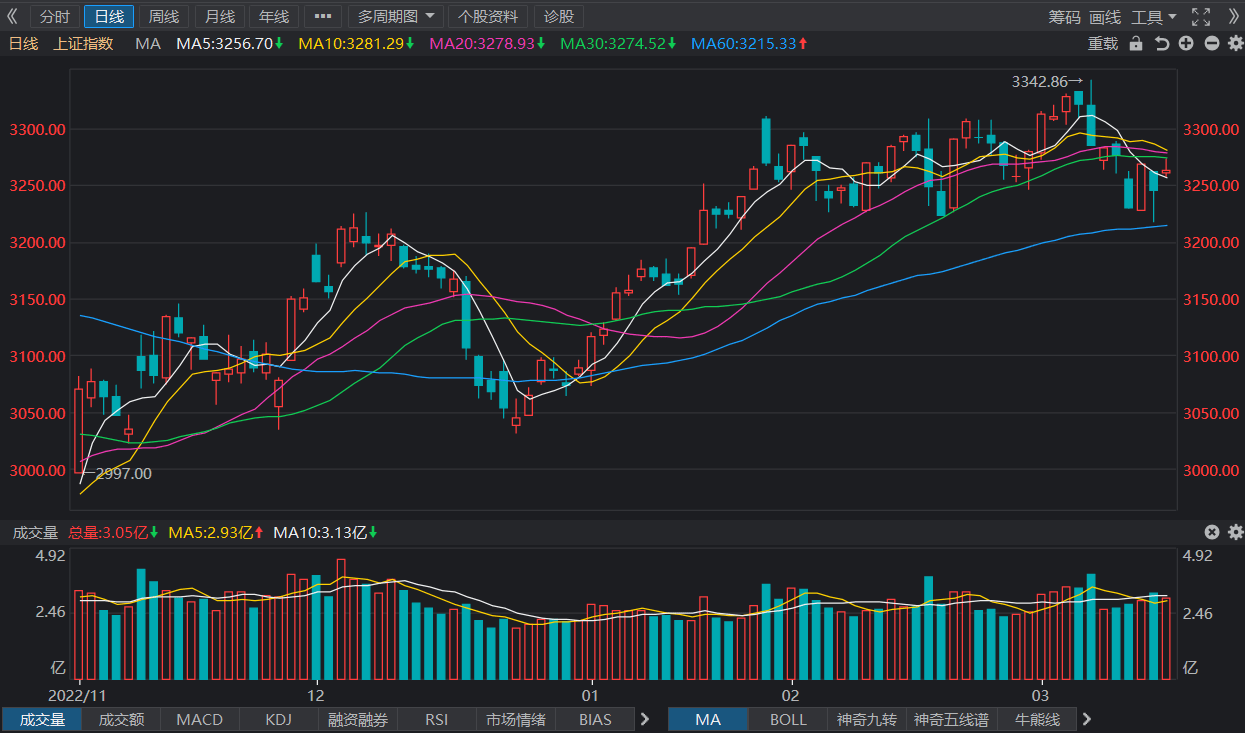Zoom in the chart with the plus icon
The width and height of the screenshot is (1245, 733).
[x=1186, y=43]
